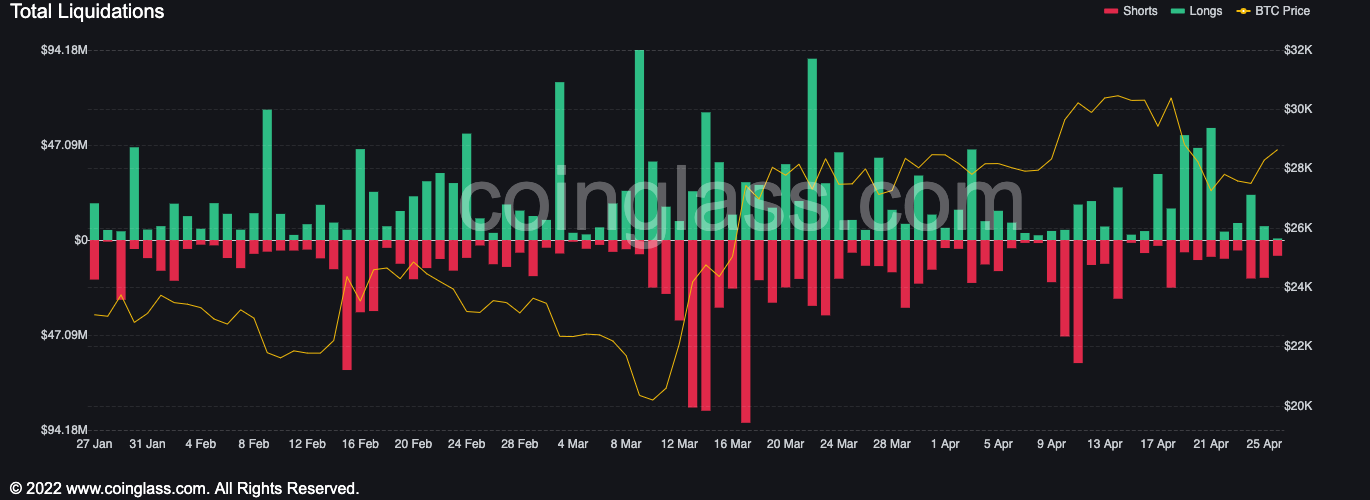
Task: Click the 16 Feb x-axis label
Action: coord(360,444)
